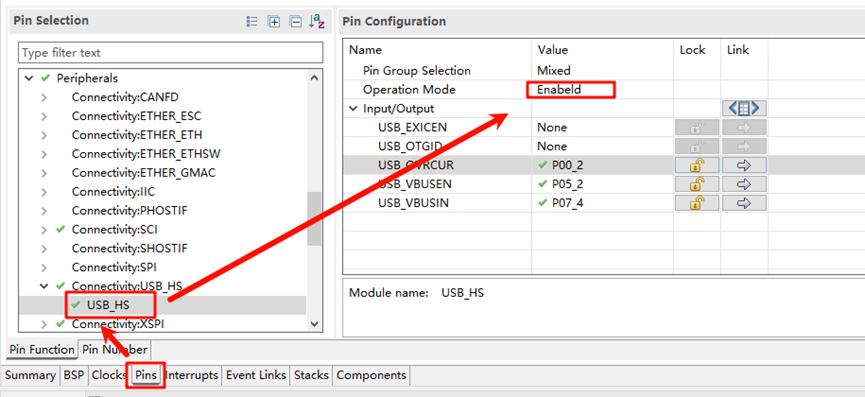
Task: Click the disabled lock for USB_OTGID
Action: tap(697, 146)
